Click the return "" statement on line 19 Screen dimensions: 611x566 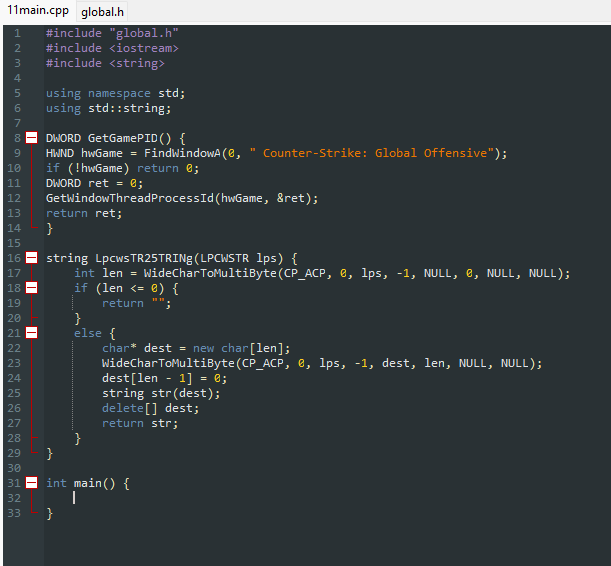(x=136, y=303)
